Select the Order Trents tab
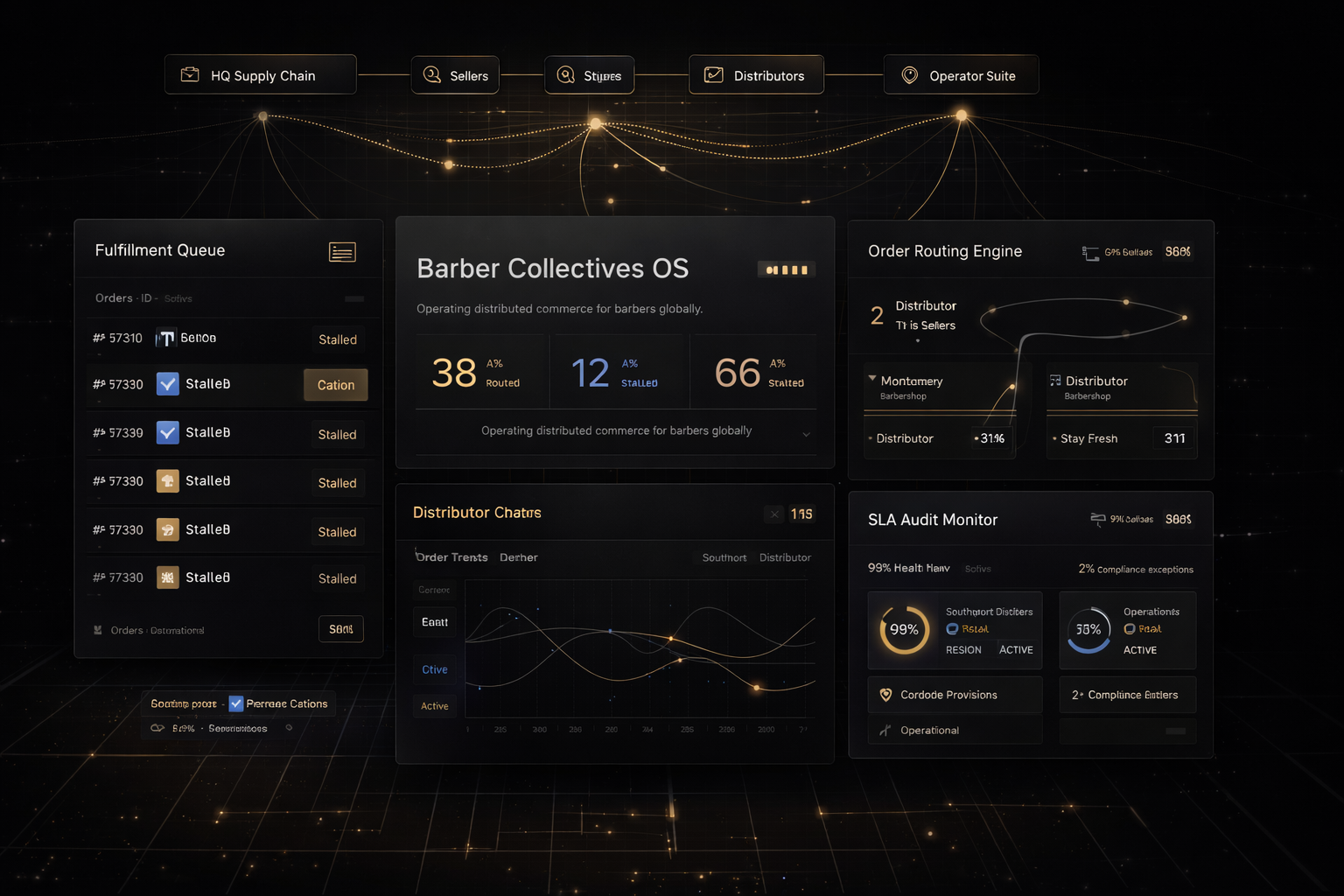The image size is (1344, 896). point(451,557)
